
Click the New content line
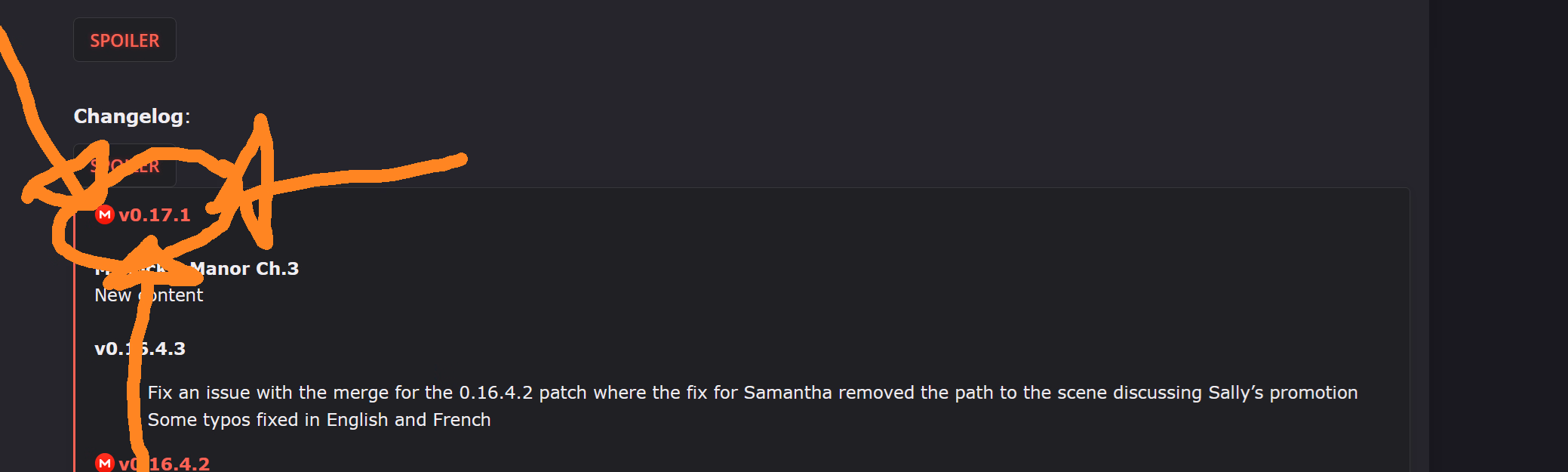tap(149, 295)
